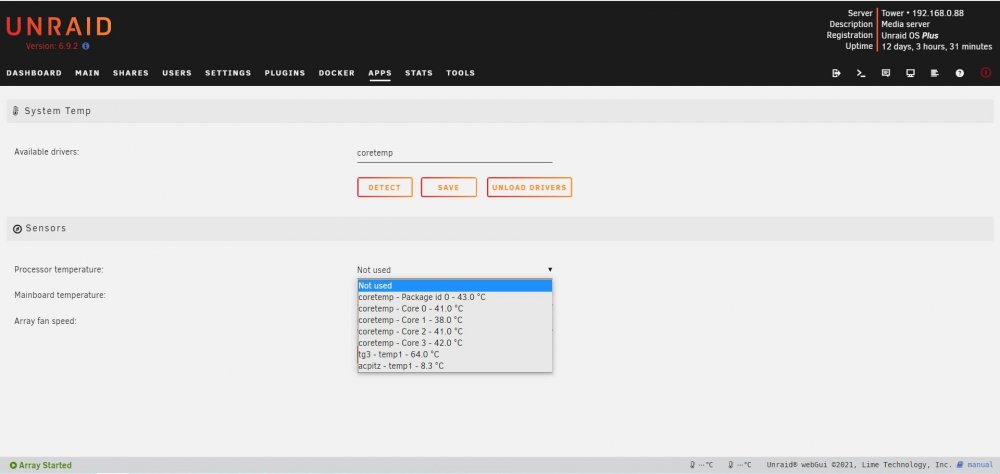Click the info icon beside version 6.9.2
This screenshot has width=1000, height=474.
pyautogui.click(x=86, y=47)
